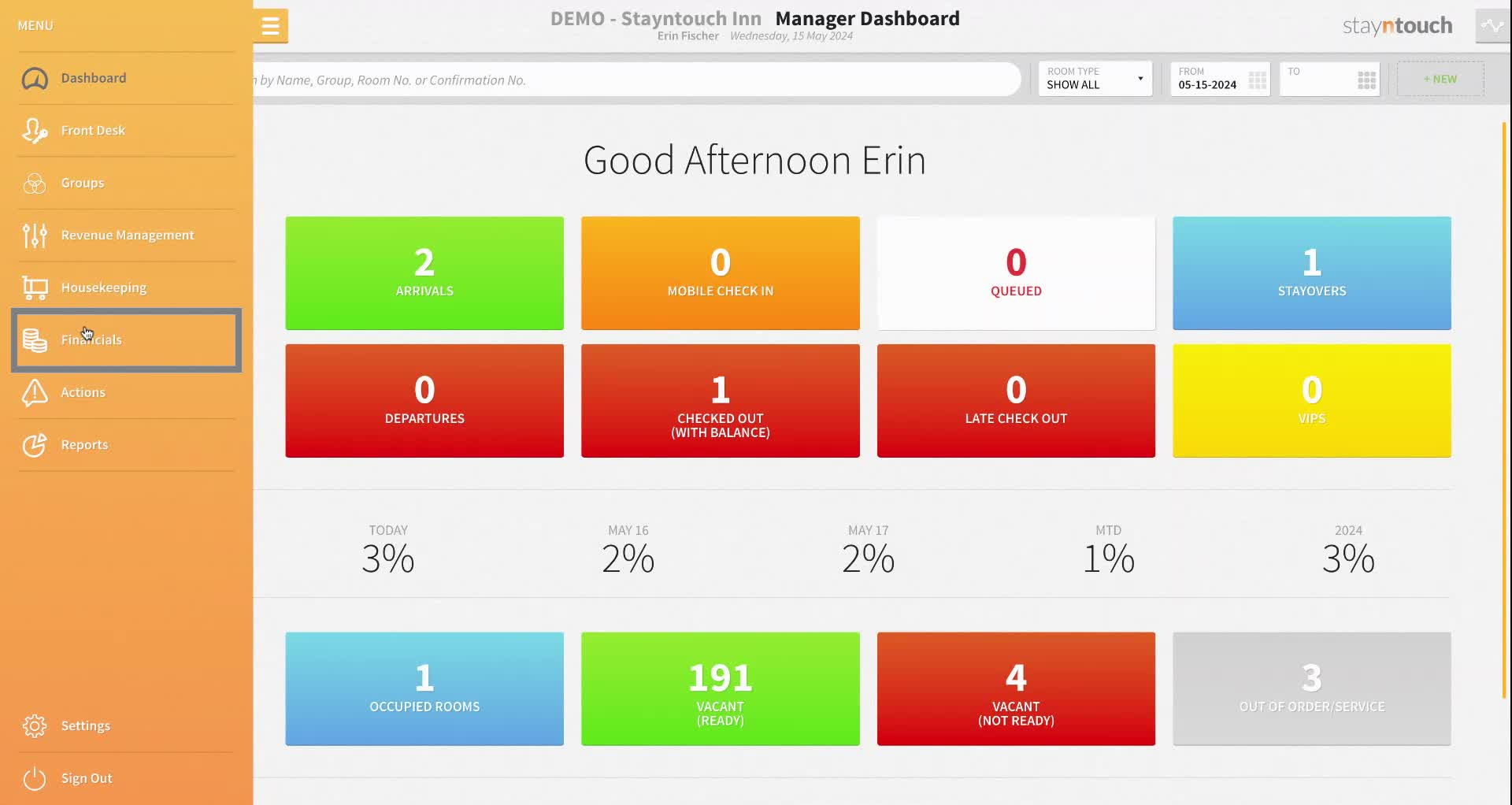This screenshot has width=1512, height=805.
Task: Open the Settings menu item
Action: click(x=127, y=725)
